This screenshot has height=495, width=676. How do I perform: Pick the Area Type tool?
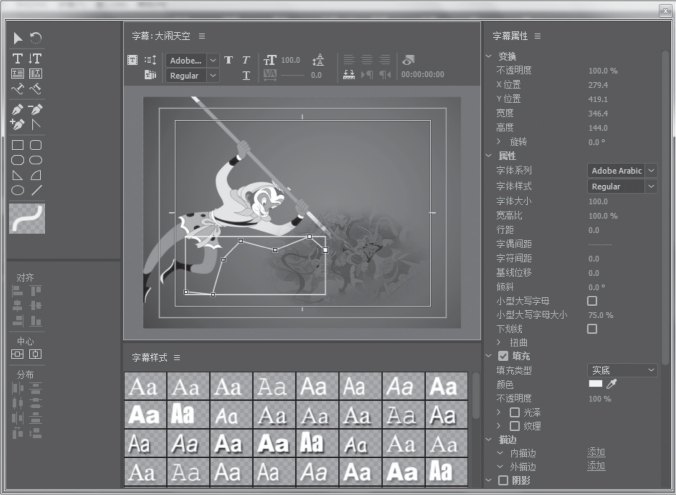(18, 73)
